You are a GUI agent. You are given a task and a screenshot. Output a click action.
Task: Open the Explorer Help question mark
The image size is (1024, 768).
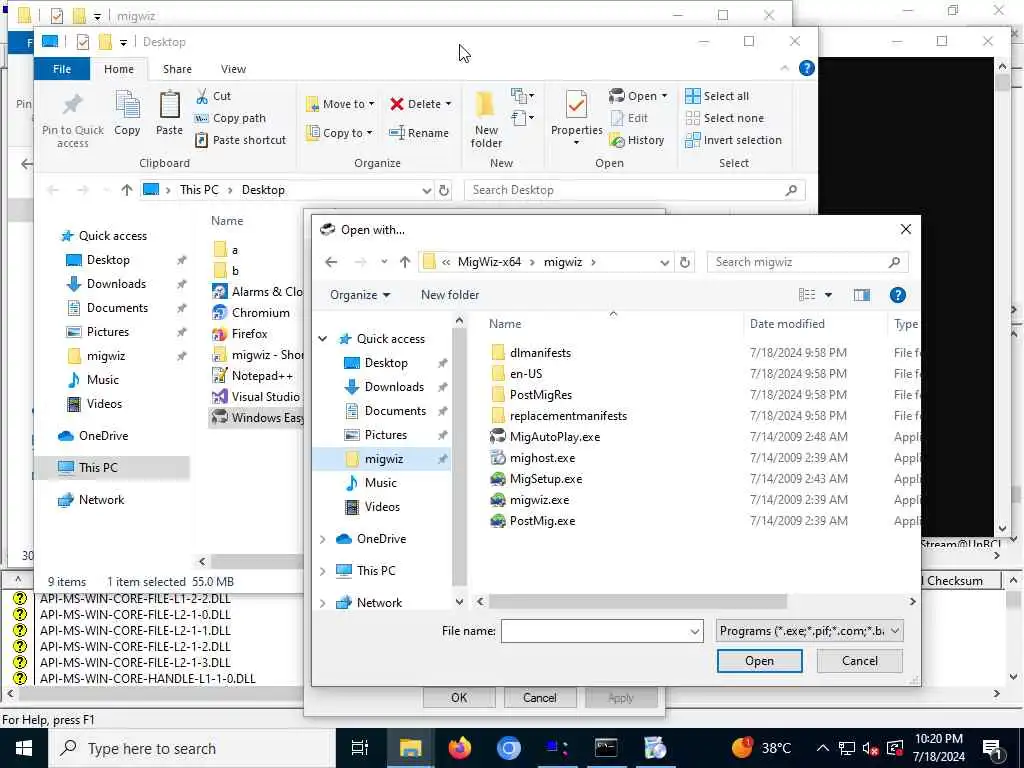(807, 68)
